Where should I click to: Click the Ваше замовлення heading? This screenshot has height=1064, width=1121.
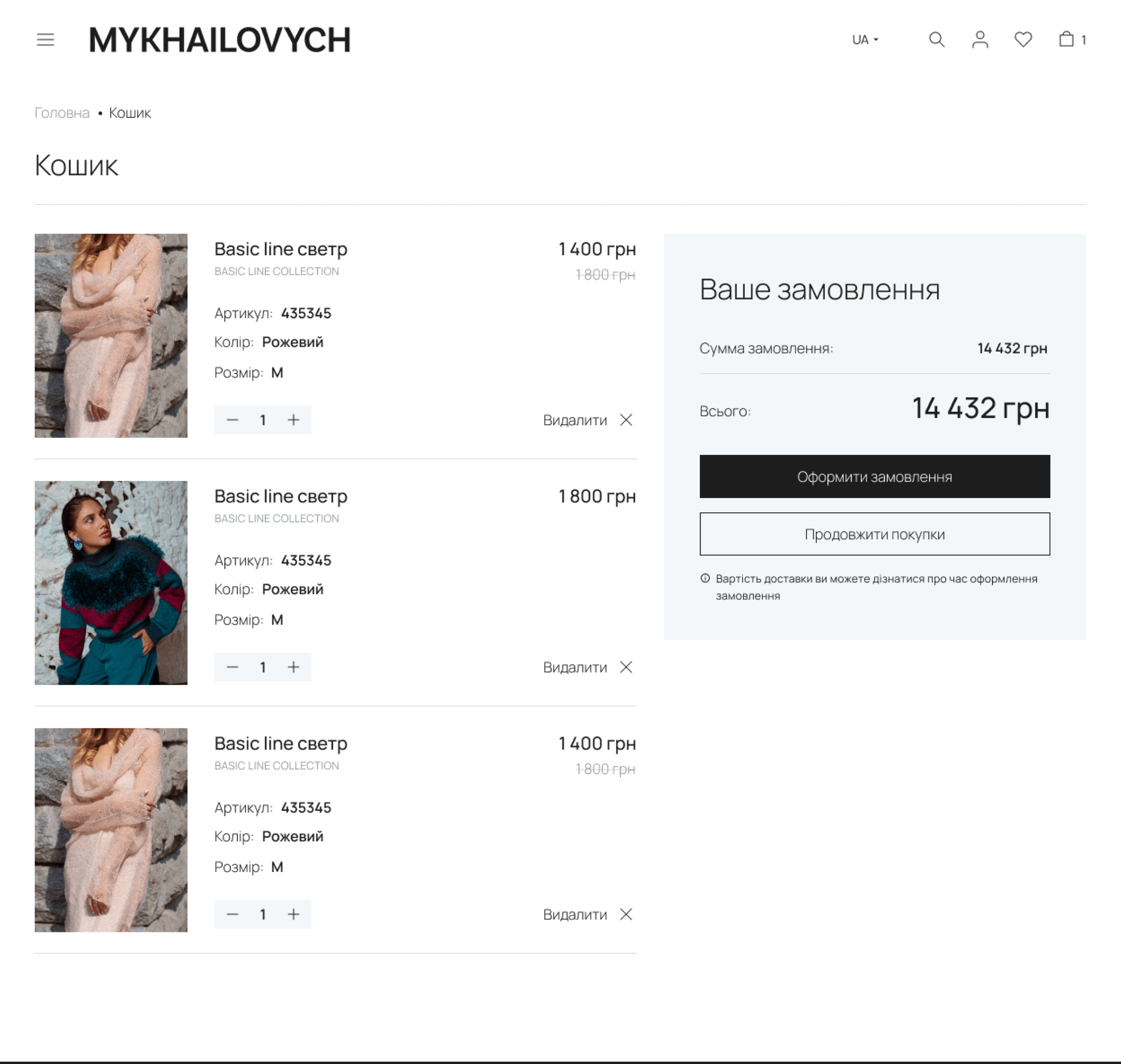click(819, 290)
